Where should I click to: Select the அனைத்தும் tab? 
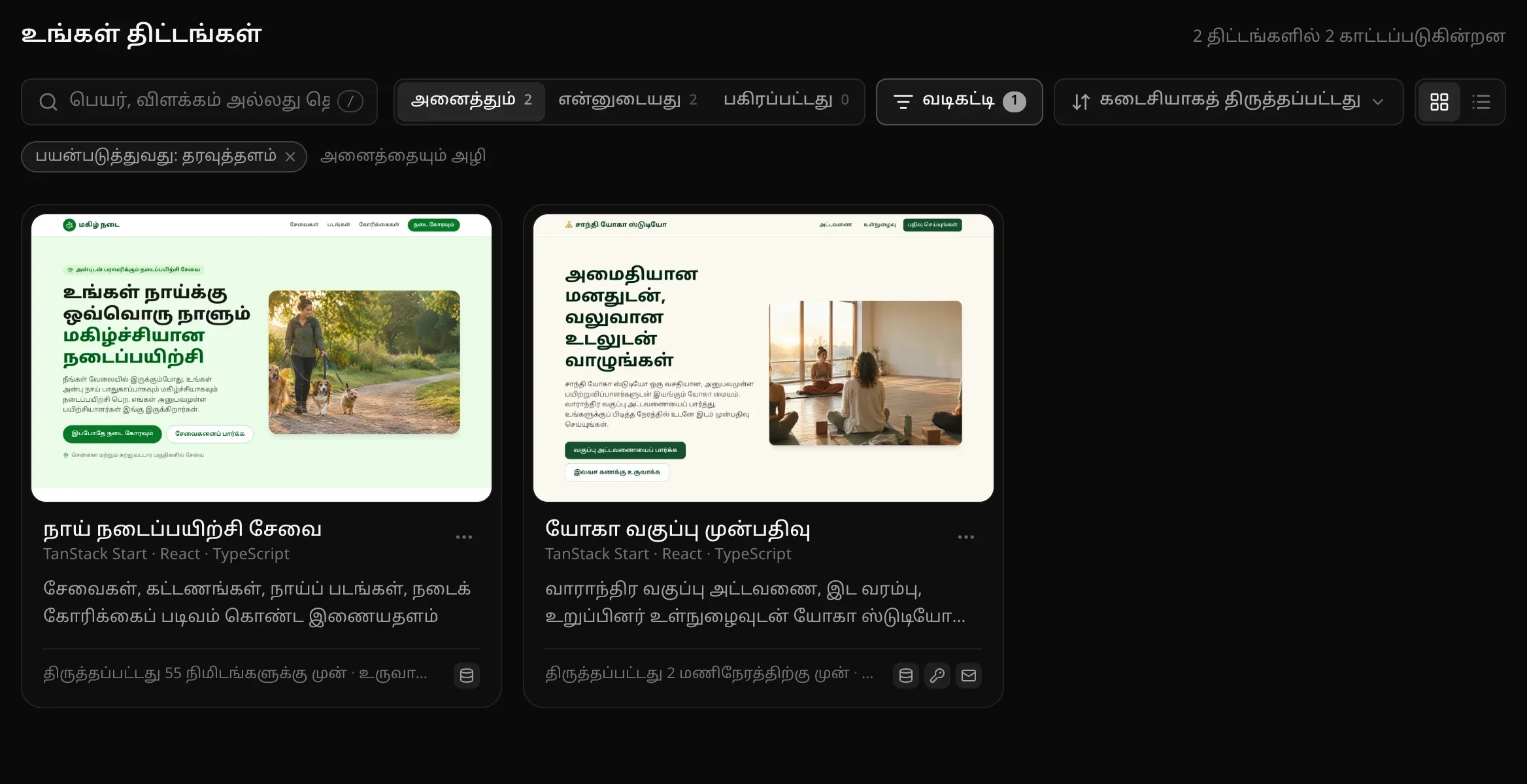pos(471,101)
